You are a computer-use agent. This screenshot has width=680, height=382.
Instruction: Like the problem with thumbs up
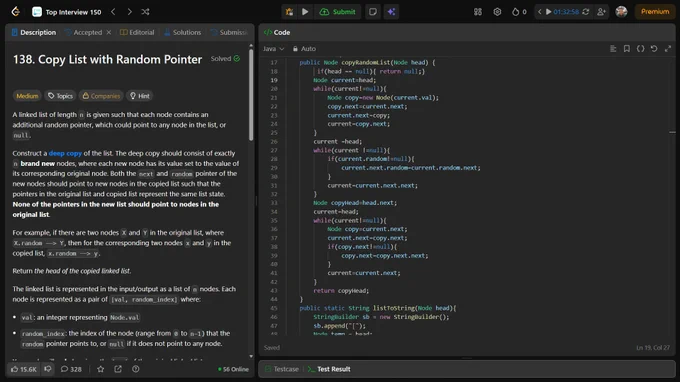coord(24,369)
